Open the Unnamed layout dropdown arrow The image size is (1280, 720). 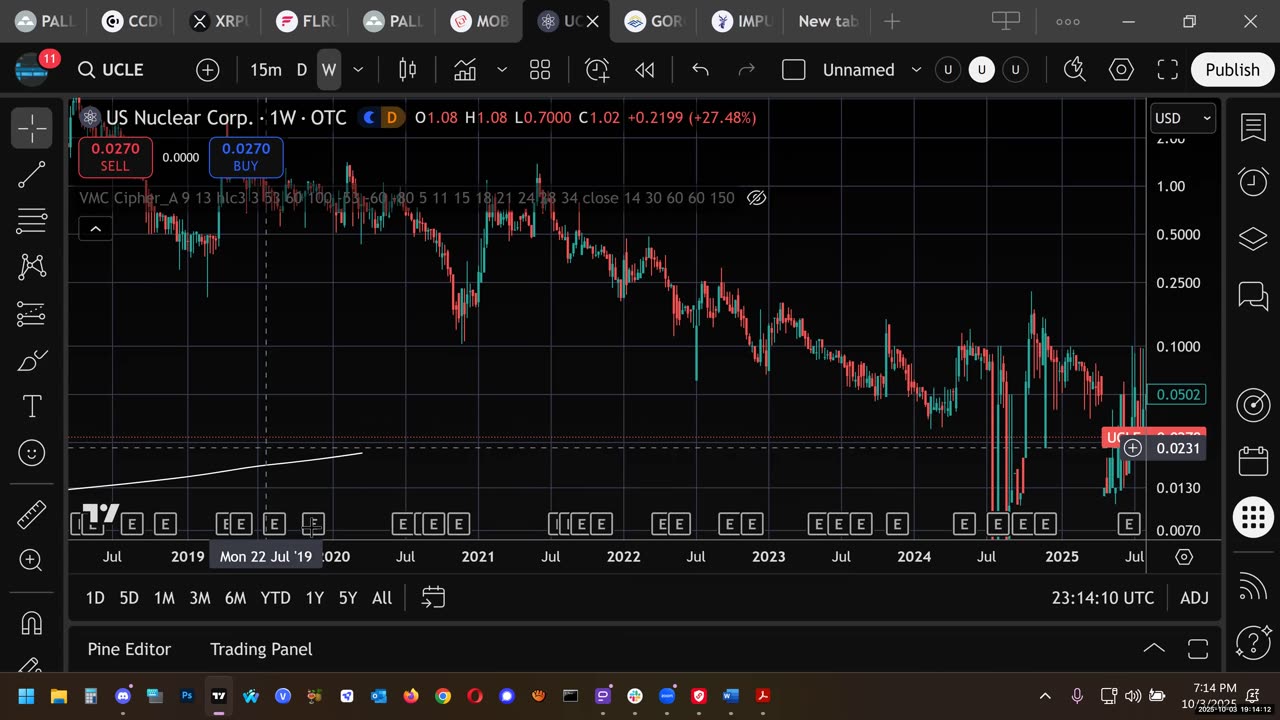[916, 69]
